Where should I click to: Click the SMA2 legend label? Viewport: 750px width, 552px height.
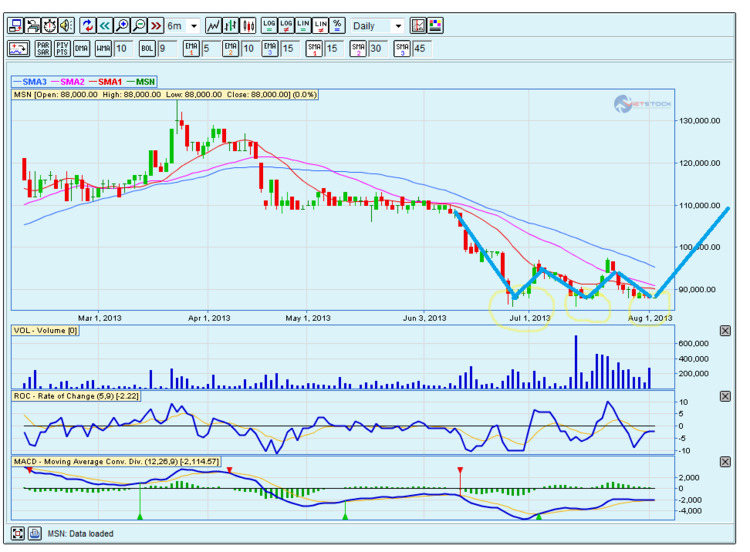[x=72, y=82]
